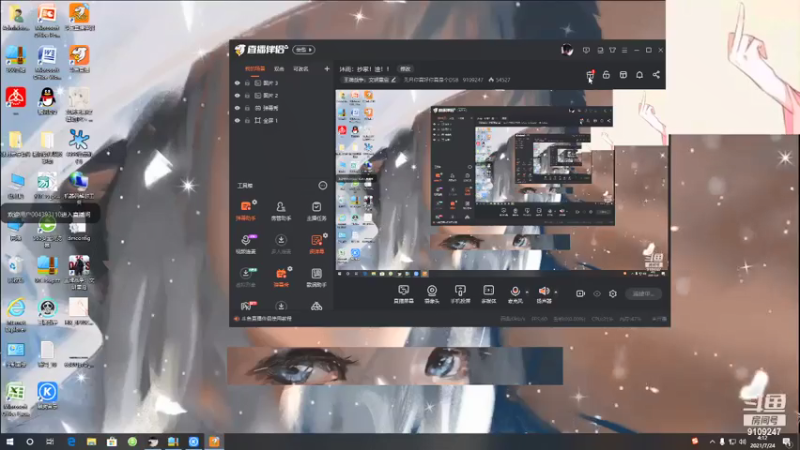The width and height of the screenshot is (800, 450).
Task: Switch to the scene tab next to the plus
Action: pyautogui.click(x=301, y=68)
